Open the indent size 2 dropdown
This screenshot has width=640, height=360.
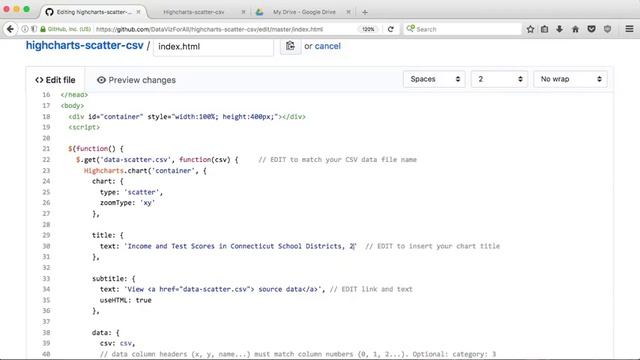click(x=499, y=79)
